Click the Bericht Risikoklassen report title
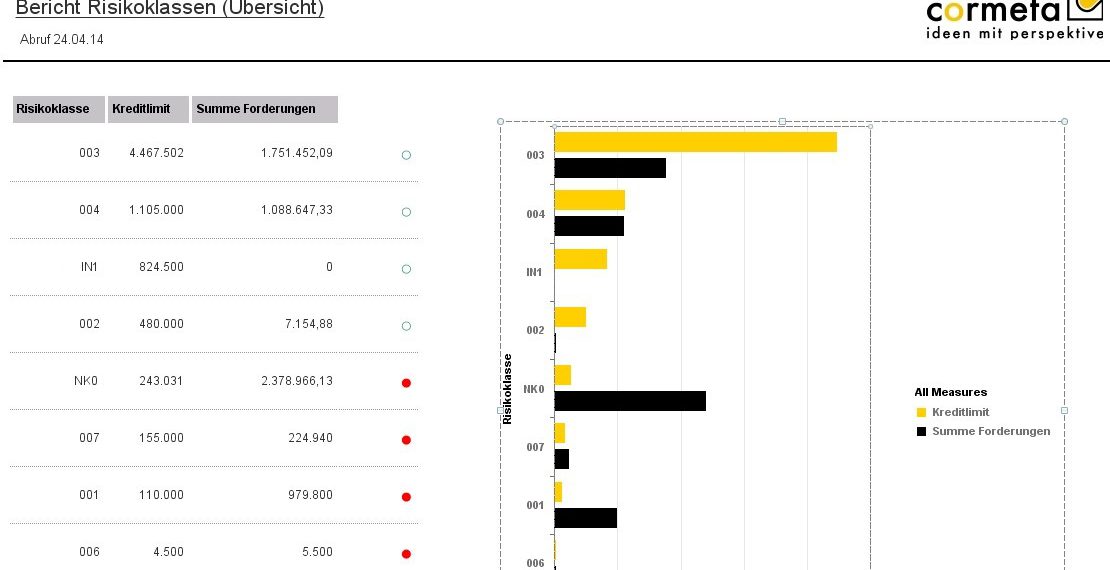The height and width of the screenshot is (570, 1110). [170, 9]
